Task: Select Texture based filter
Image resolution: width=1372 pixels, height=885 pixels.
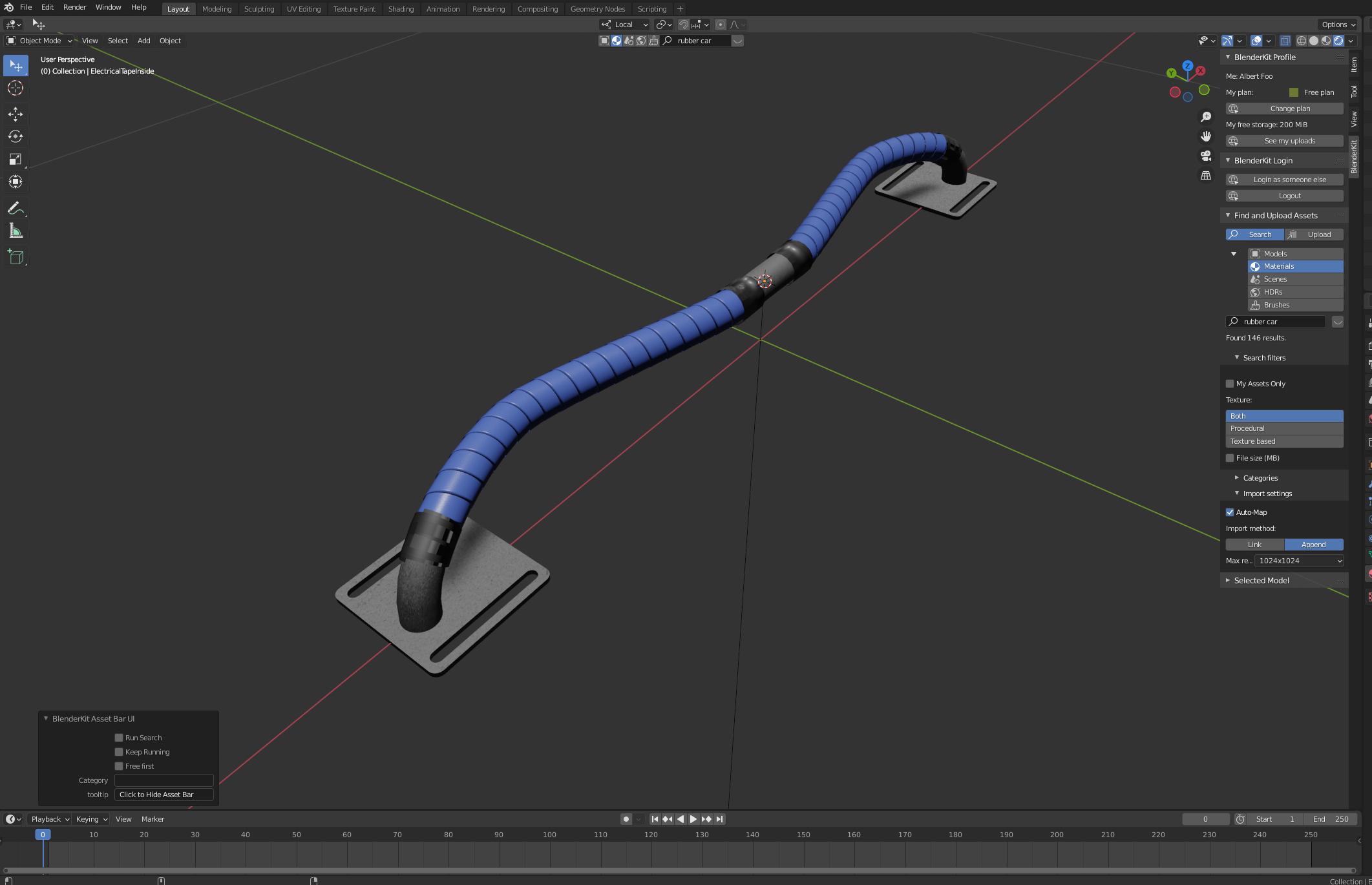Action: [1284, 441]
